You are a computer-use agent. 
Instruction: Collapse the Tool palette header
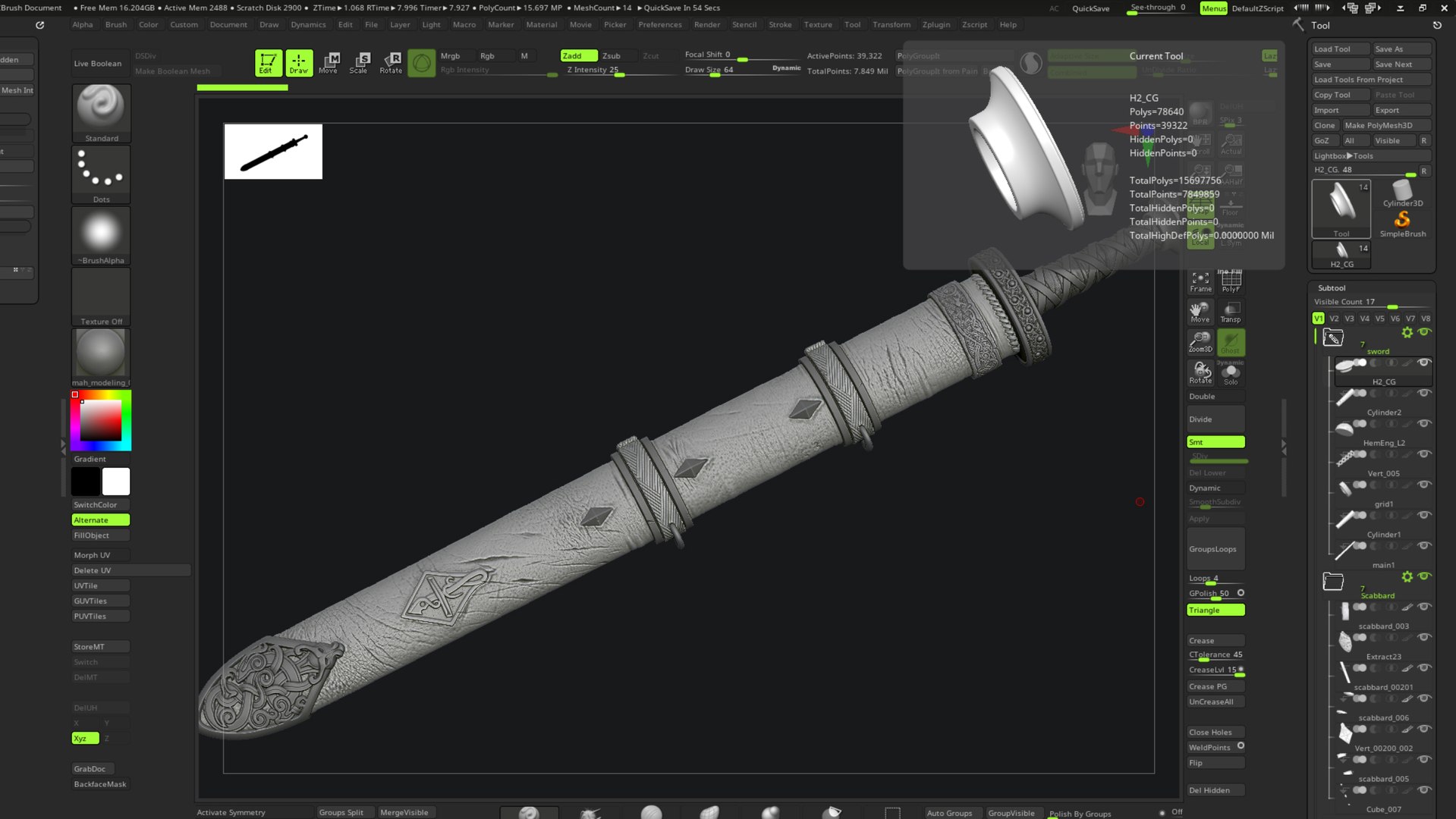pos(1320,25)
